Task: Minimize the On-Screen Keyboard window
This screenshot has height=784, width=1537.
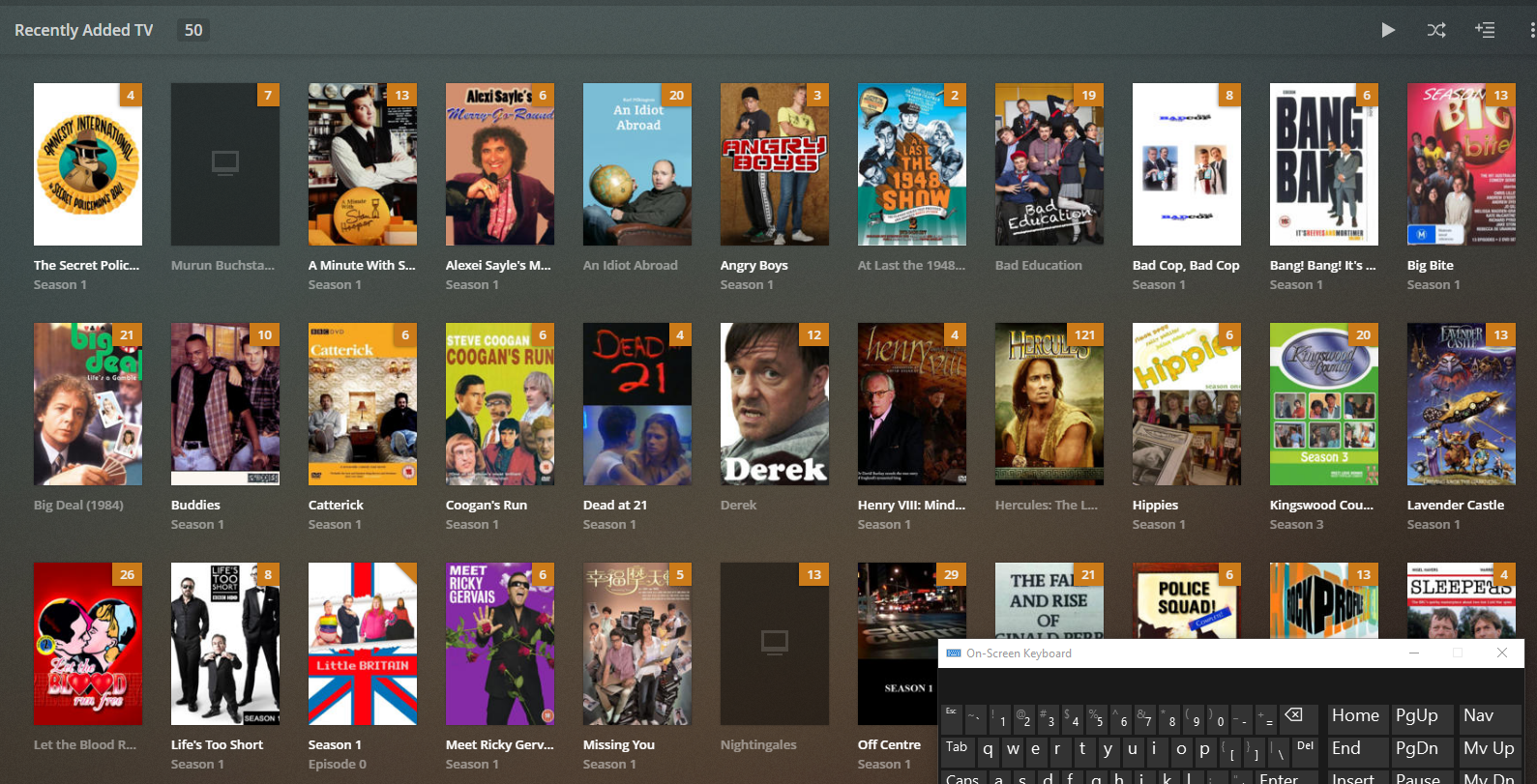Action: click(x=1414, y=653)
